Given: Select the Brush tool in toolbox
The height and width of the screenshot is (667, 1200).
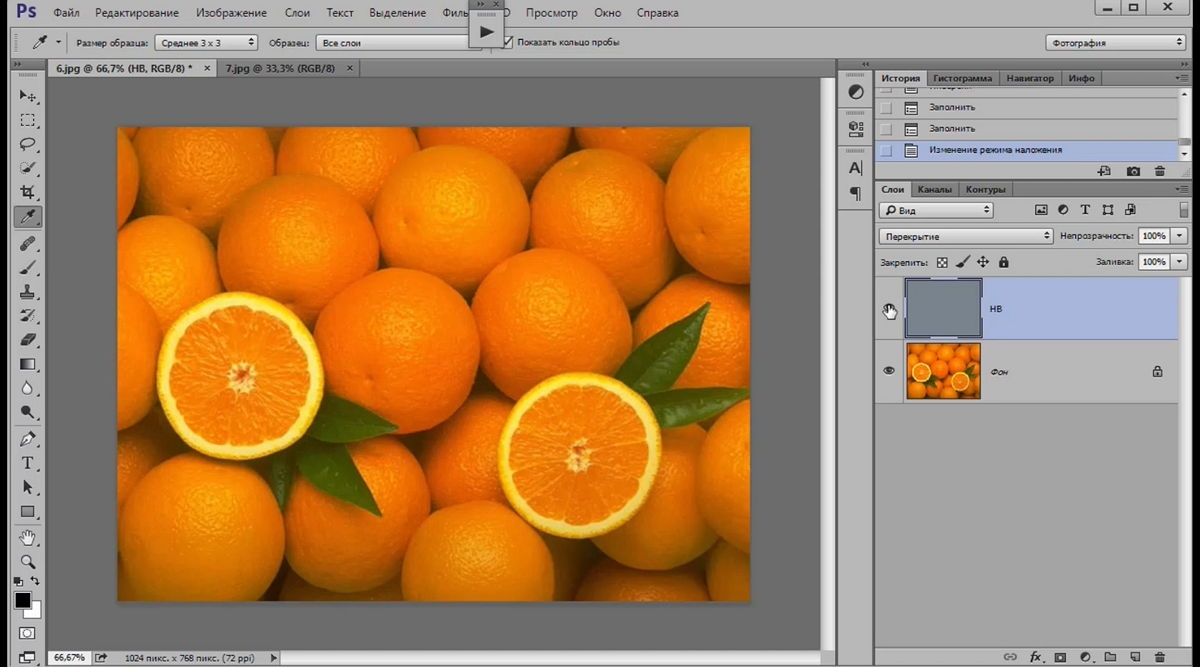Looking at the screenshot, I should (x=27, y=267).
